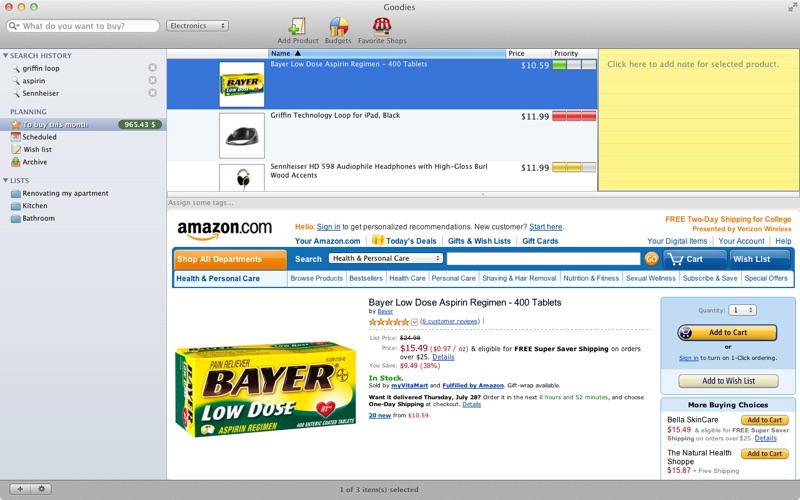Set priority bar for Sennheiser HD 598 row

574,167
